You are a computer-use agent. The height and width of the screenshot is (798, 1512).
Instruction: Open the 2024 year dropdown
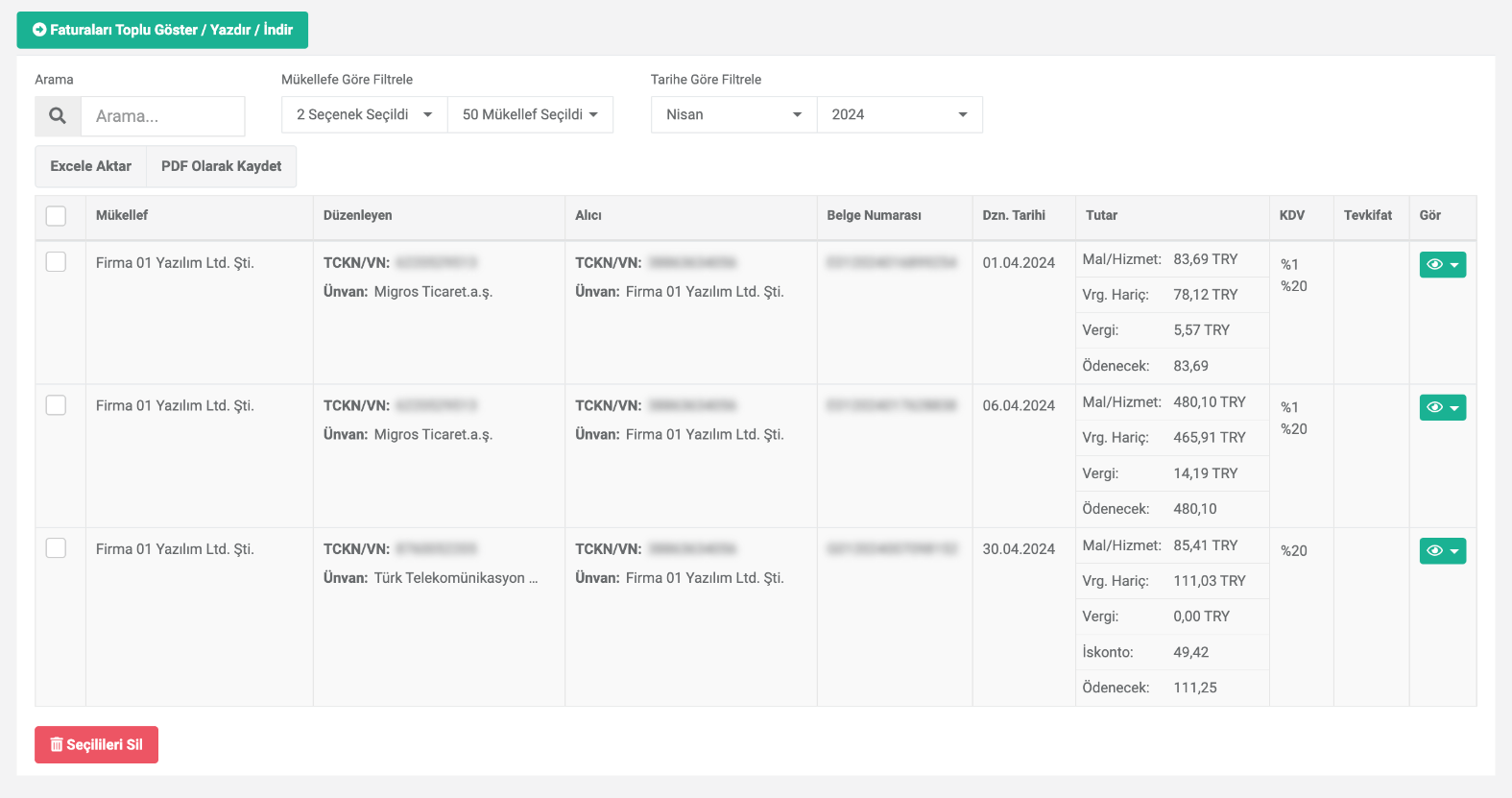(900, 114)
